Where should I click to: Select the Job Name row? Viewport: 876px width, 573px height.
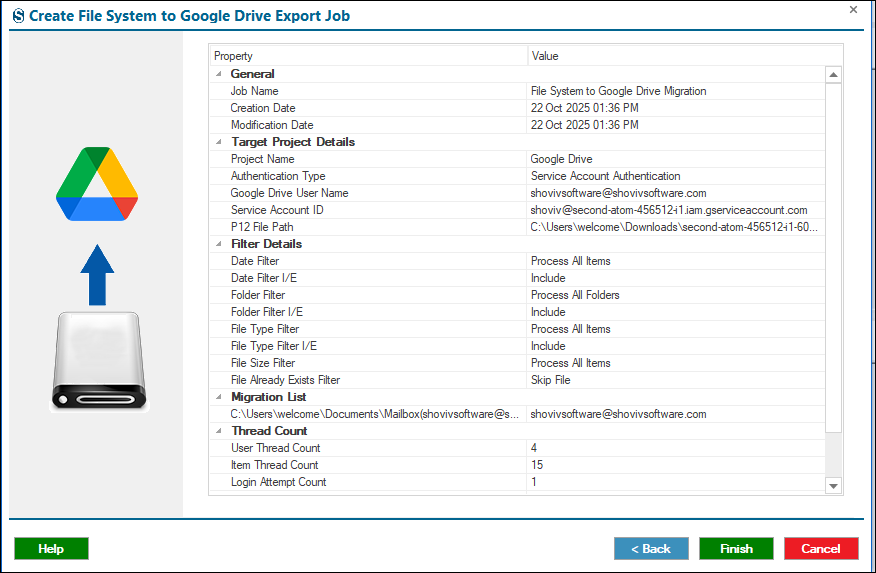pyautogui.click(x=517, y=91)
